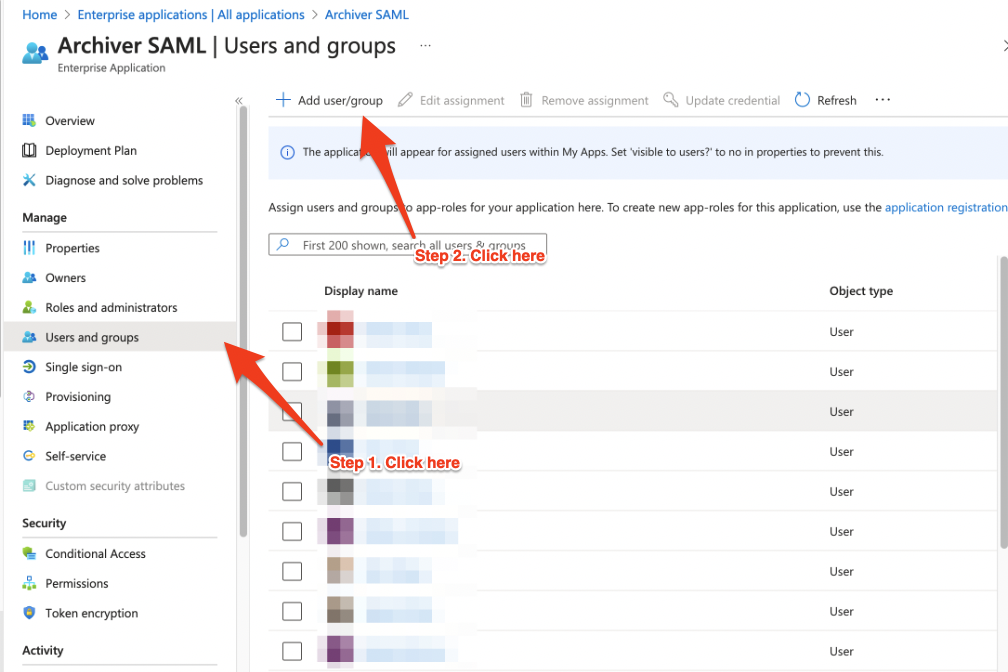
Task: Click the Deployment Plan book icon
Action: (x=29, y=150)
